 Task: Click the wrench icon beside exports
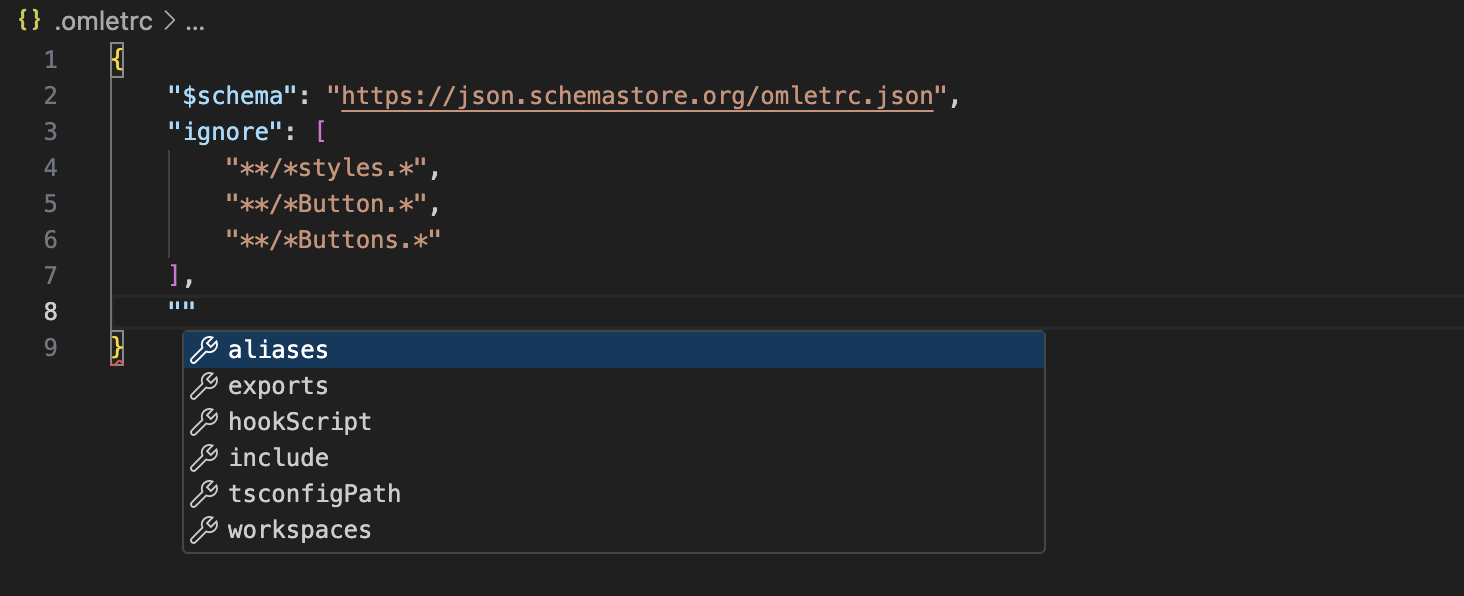(x=204, y=386)
